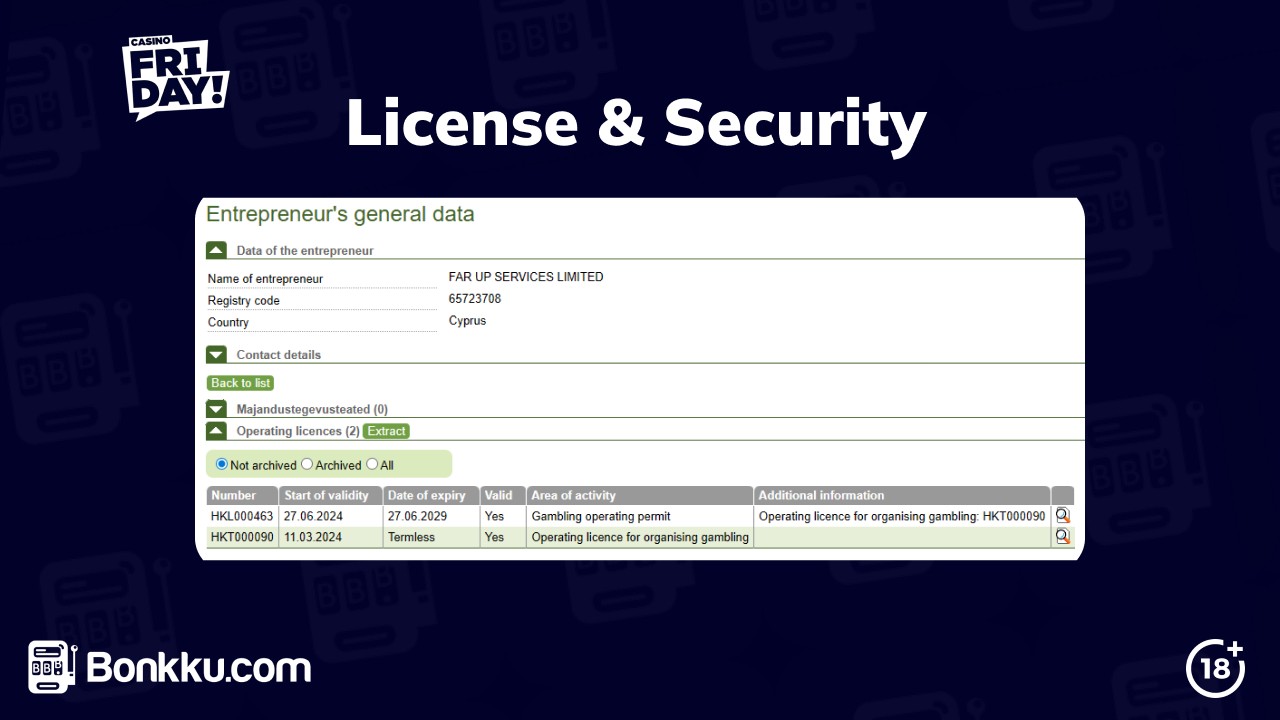The height and width of the screenshot is (720, 1280).
Task: Expand the Majandustegevusteated (0) section
Action: pos(216,408)
